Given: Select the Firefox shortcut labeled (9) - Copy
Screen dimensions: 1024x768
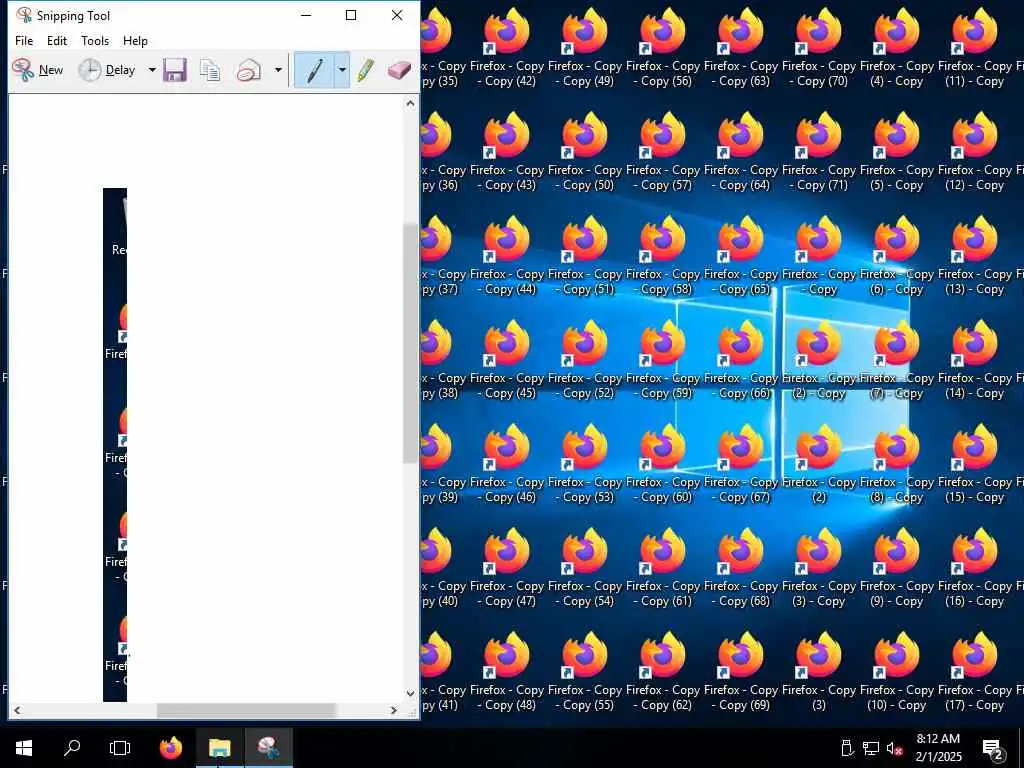Looking at the screenshot, I should click(897, 567).
